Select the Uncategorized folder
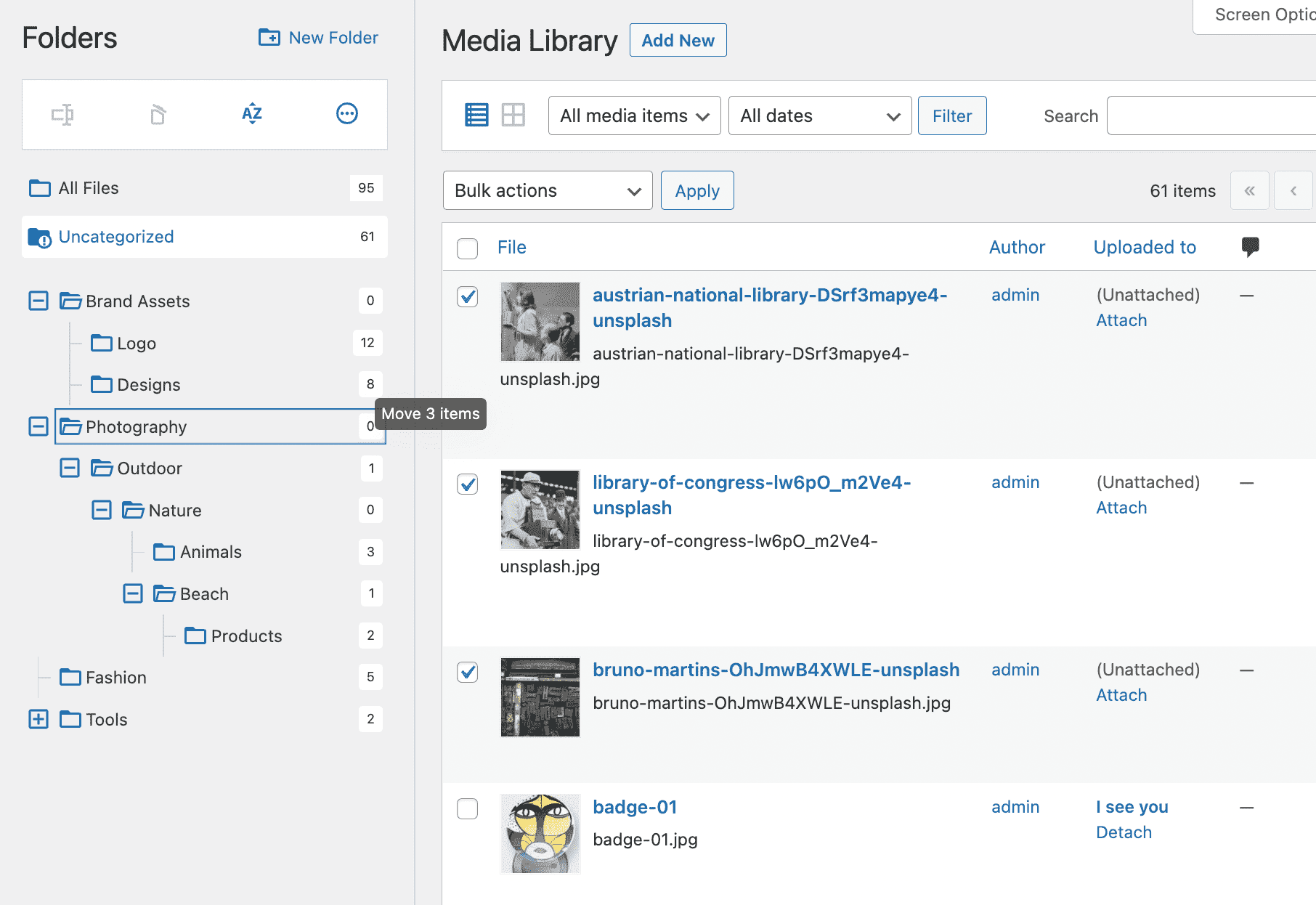This screenshot has height=905, width=1316. coord(116,236)
